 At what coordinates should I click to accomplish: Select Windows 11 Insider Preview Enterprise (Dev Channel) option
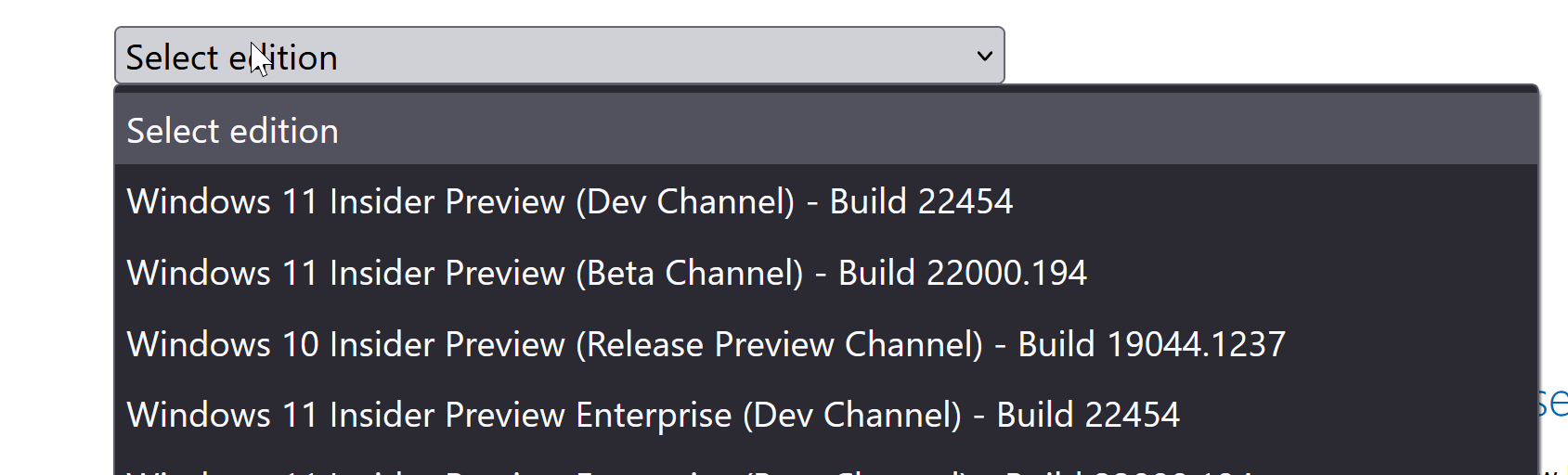click(826, 415)
